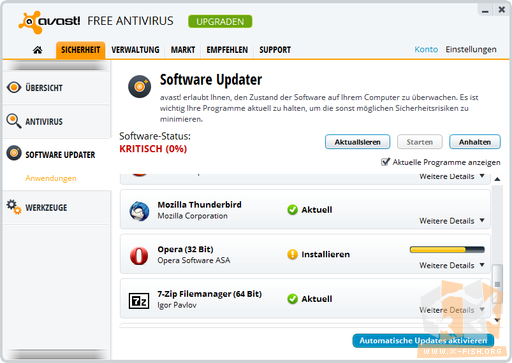The image size is (512, 363).
Task: Click Opera installation progress bar
Action: point(447,249)
